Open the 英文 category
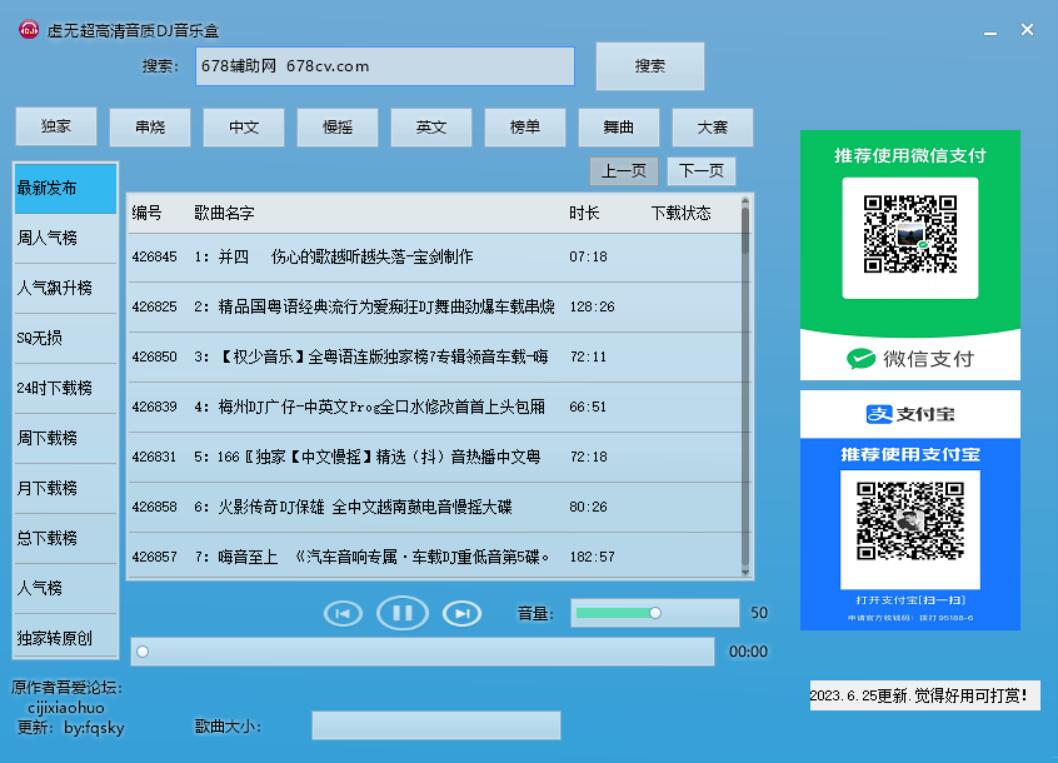The height and width of the screenshot is (763, 1058). [431, 126]
